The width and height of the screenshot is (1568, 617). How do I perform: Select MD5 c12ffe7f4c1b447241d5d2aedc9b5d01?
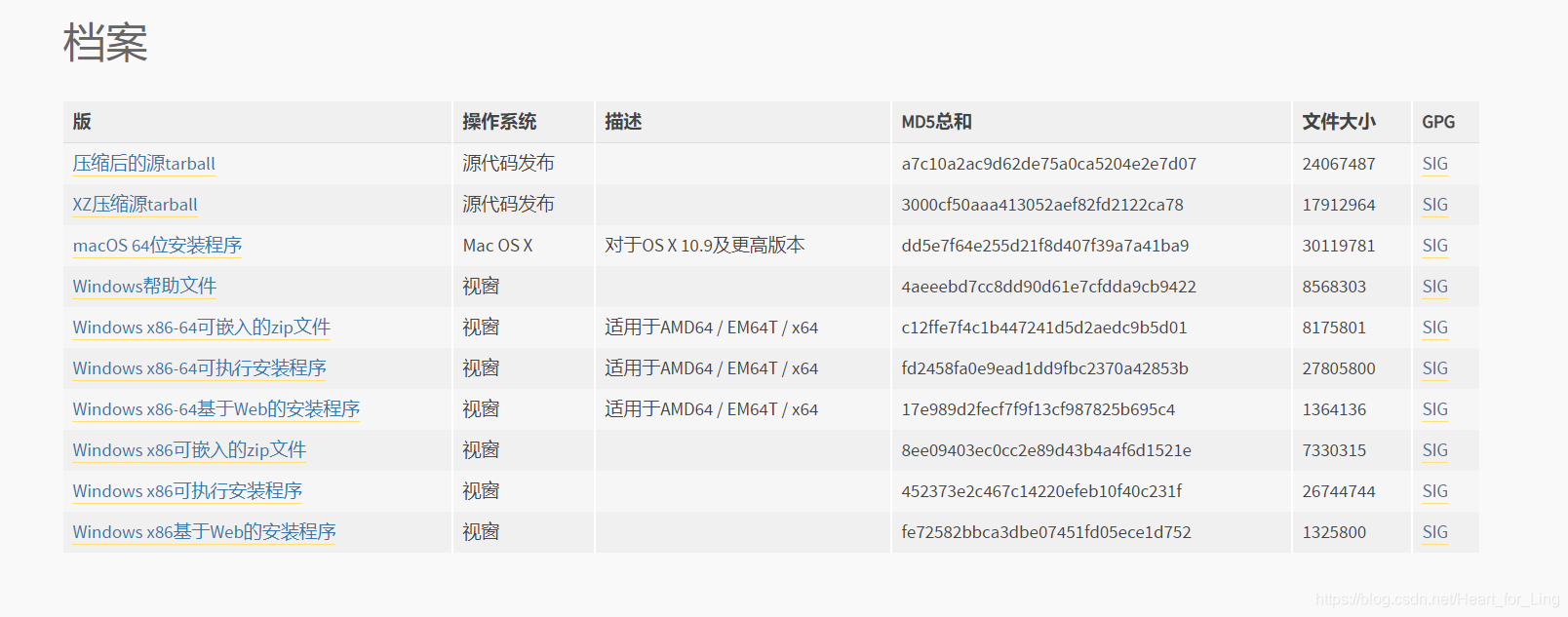point(1044,328)
